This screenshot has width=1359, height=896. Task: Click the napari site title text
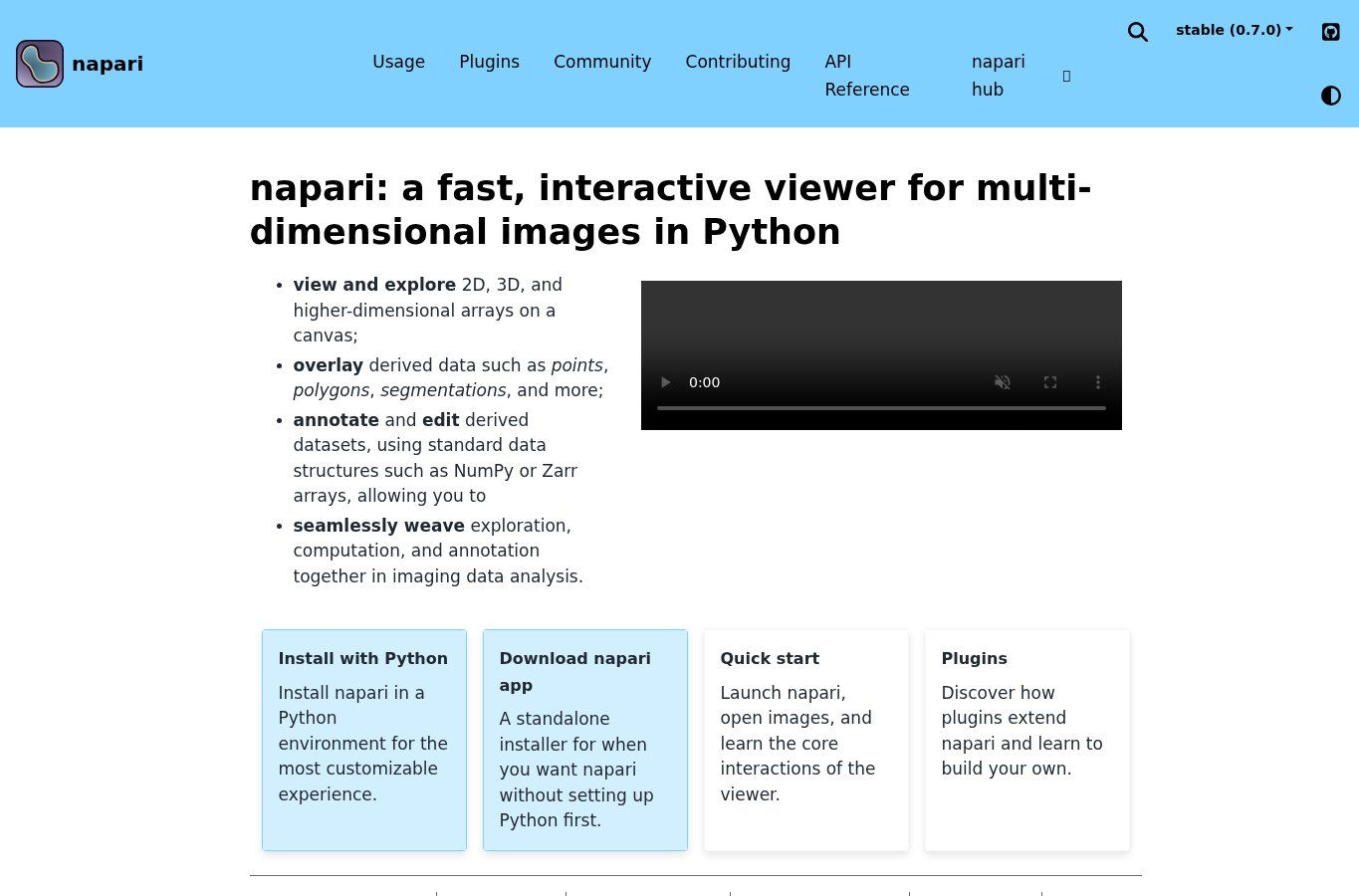[x=108, y=64]
